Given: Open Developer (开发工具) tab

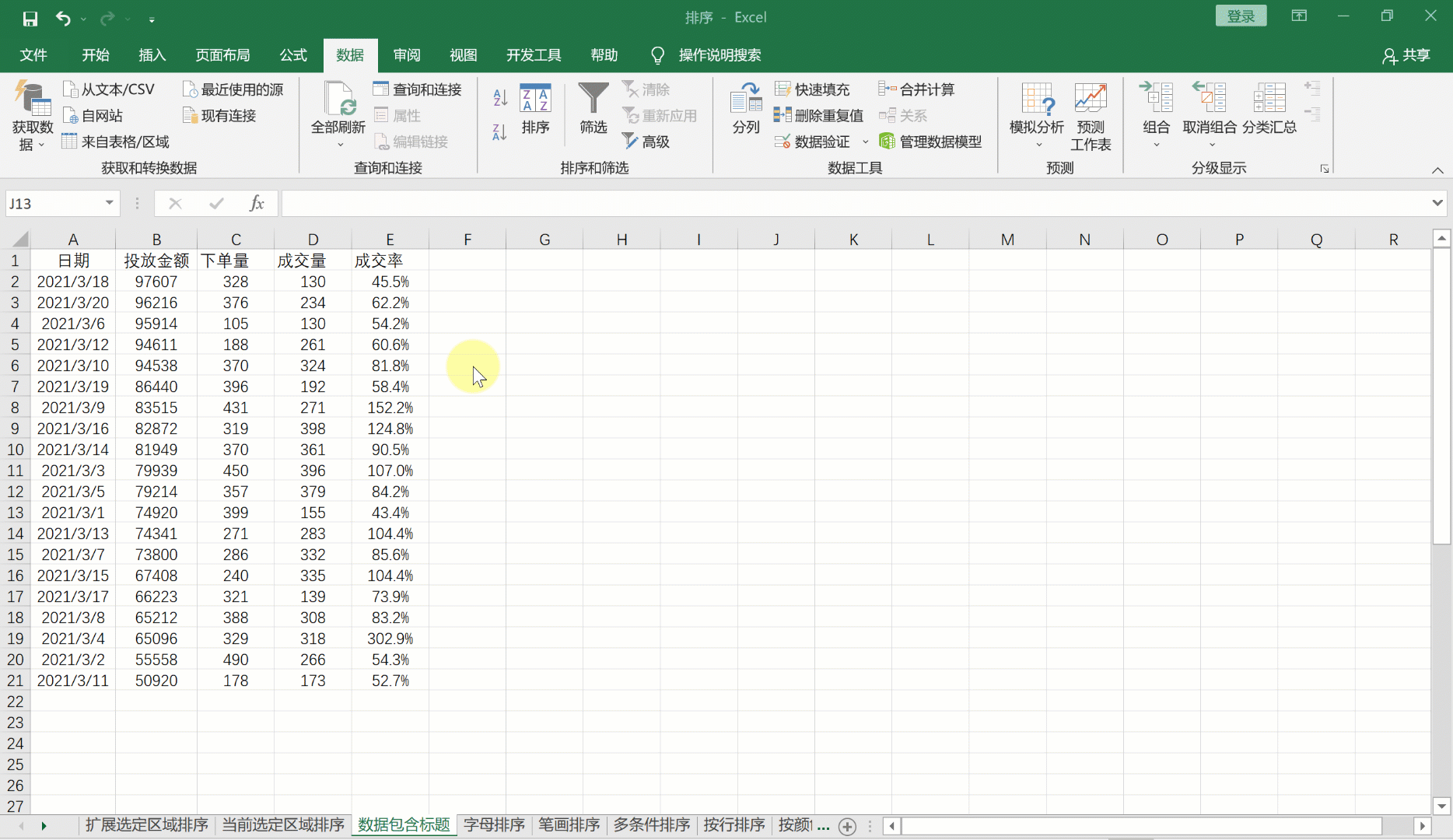Looking at the screenshot, I should click(x=534, y=55).
